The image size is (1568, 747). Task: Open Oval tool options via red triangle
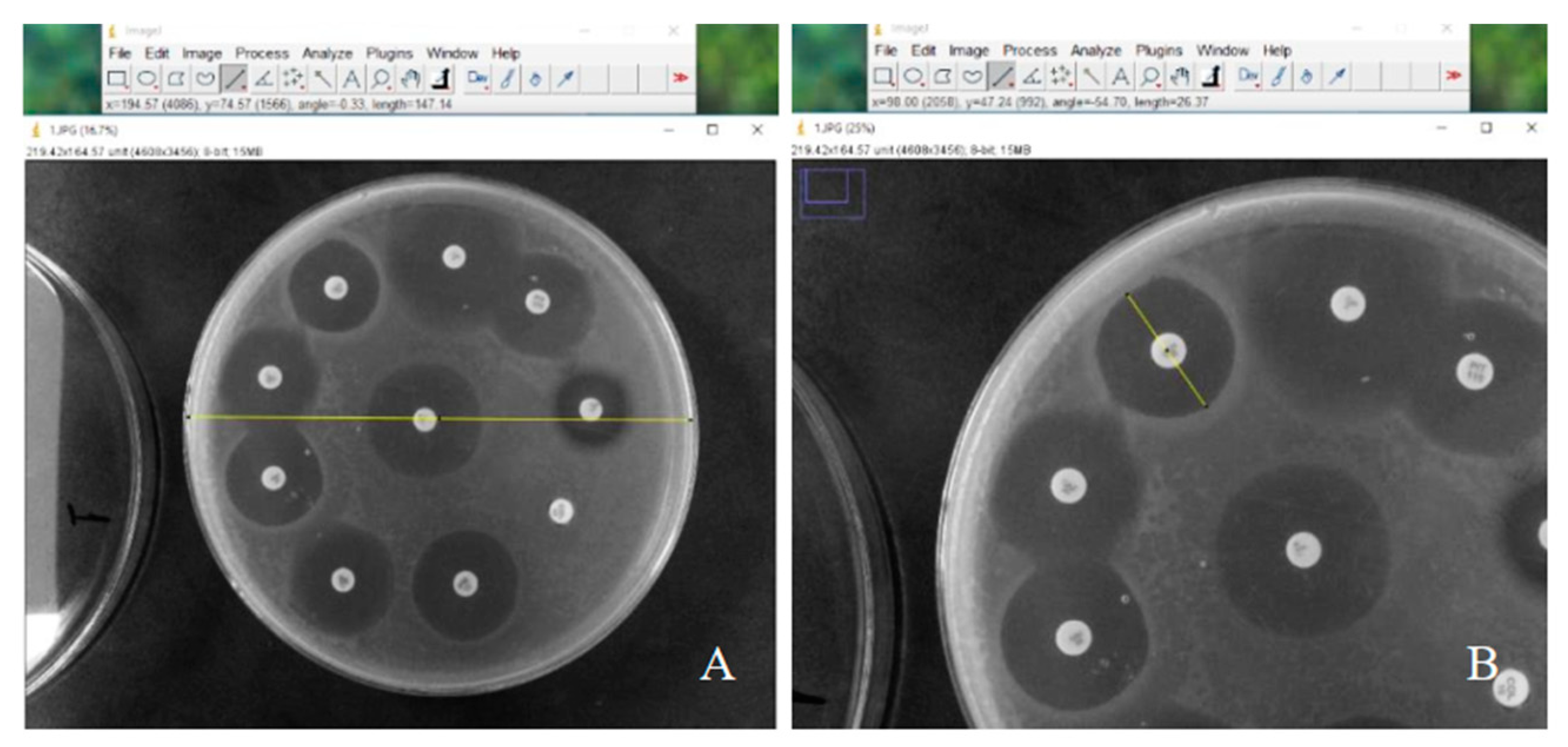click(x=156, y=88)
